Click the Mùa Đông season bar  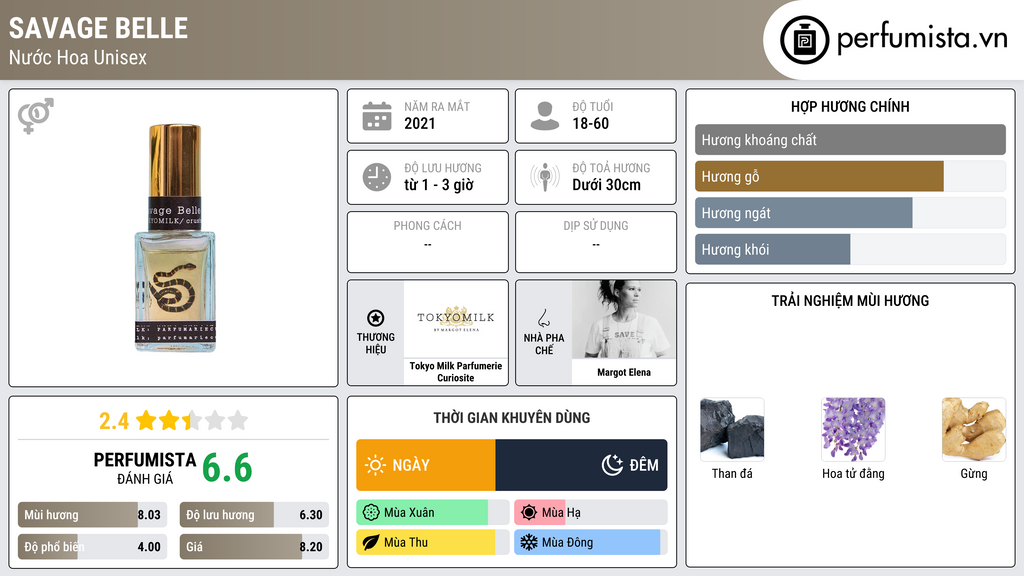pos(590,542)
